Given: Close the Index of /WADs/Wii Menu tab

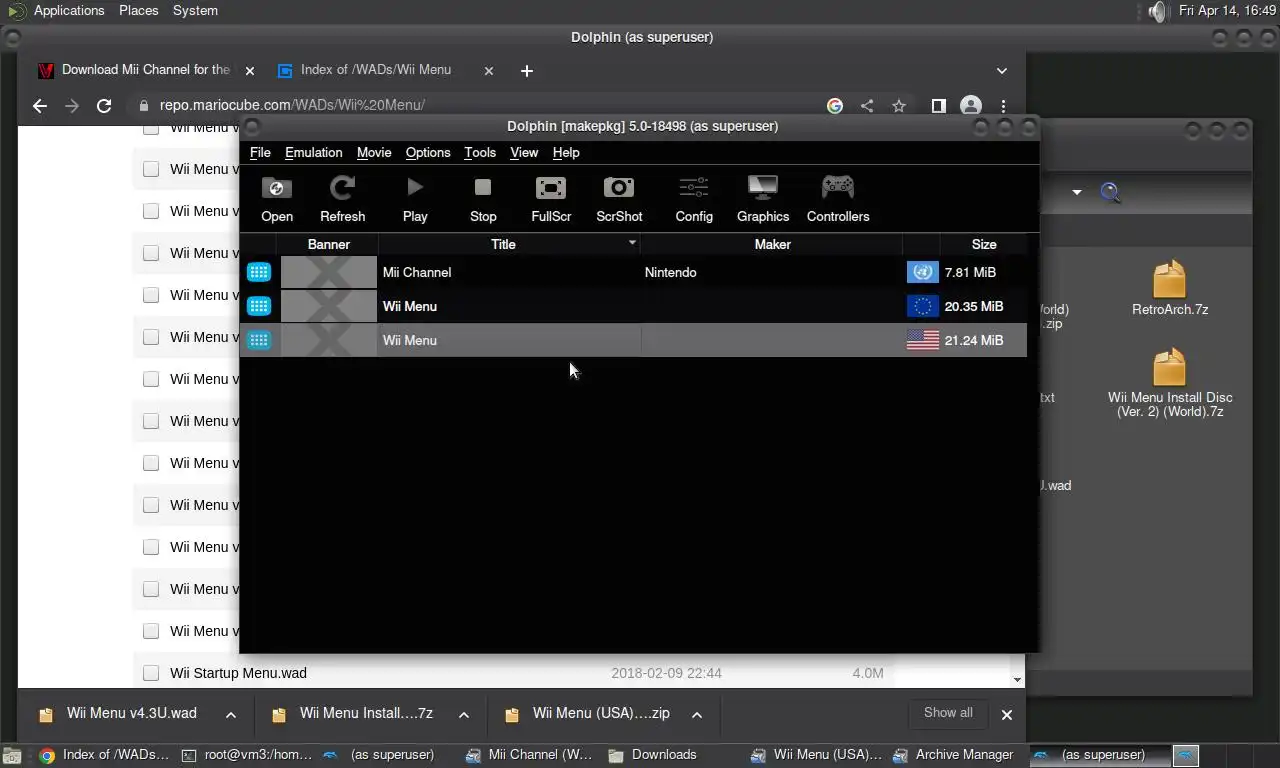Looking at the screenshot, I should point(489,71).
